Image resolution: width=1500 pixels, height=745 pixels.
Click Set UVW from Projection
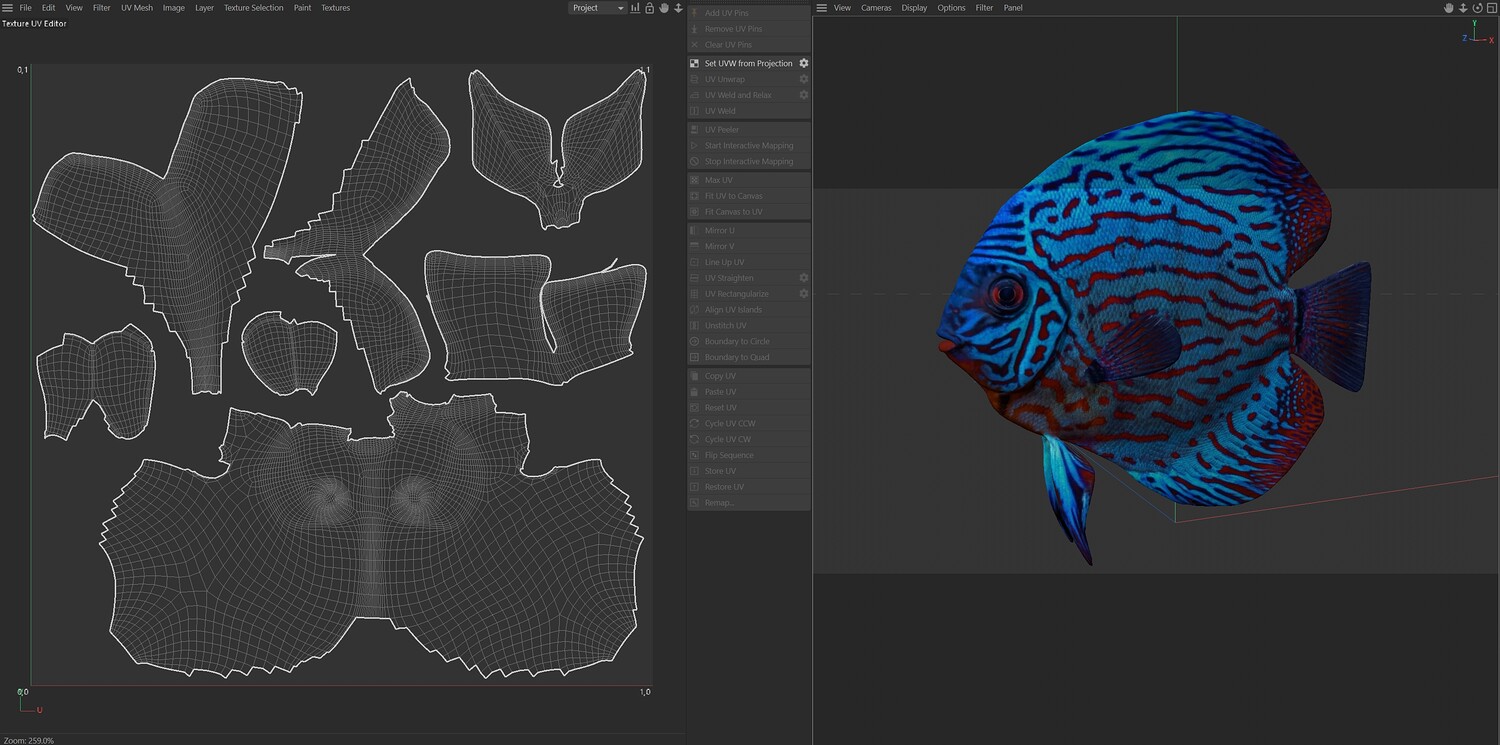748,63
